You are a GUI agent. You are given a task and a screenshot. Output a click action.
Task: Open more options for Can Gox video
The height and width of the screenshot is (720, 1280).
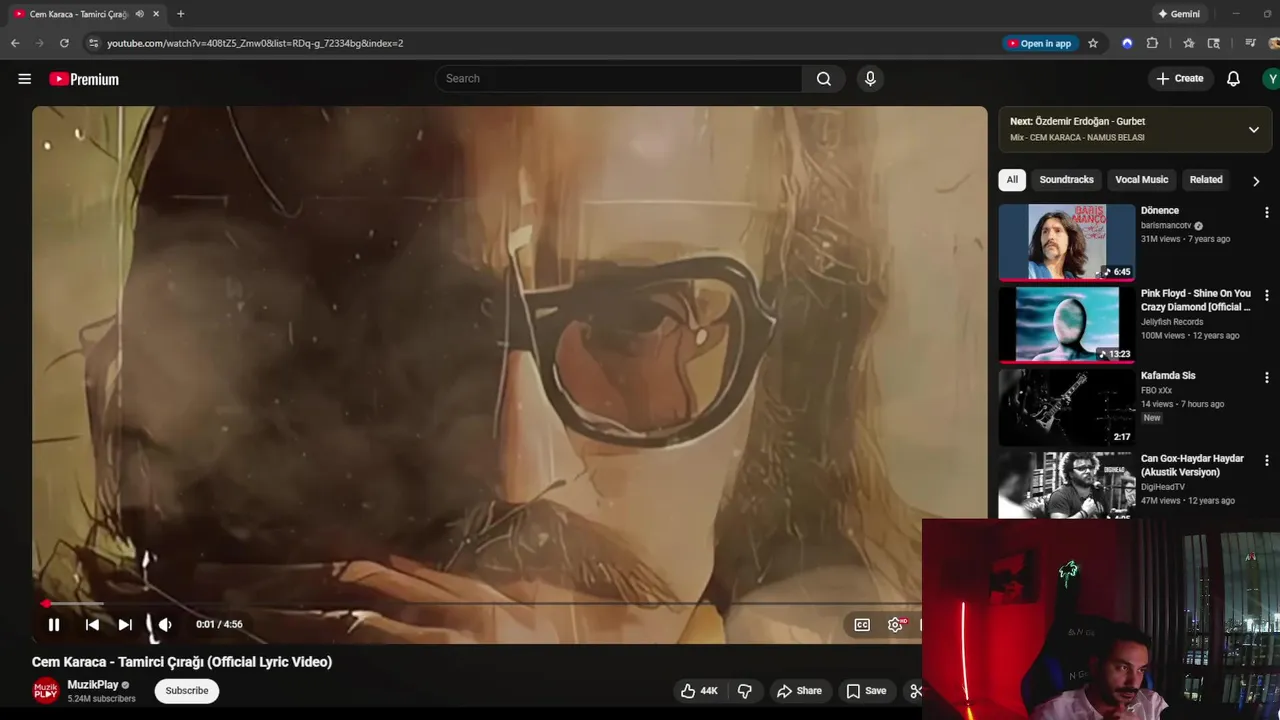pos(1267,461)
